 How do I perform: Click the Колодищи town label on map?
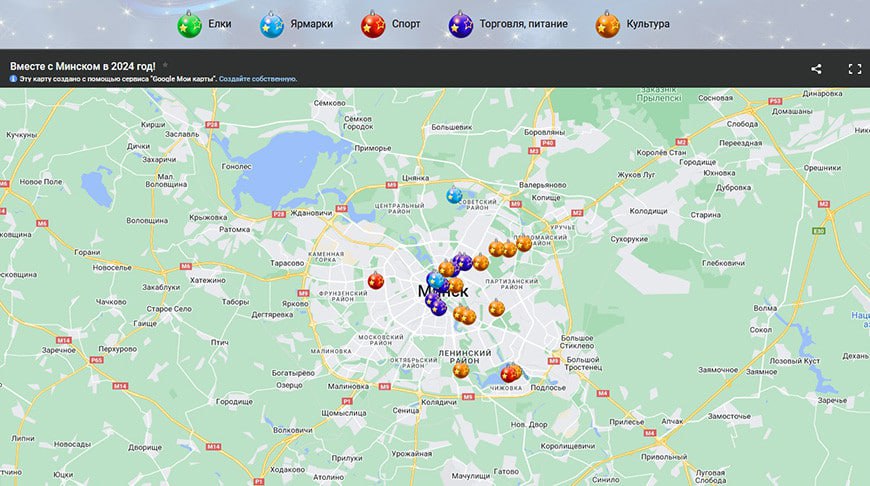click(648, 211)
